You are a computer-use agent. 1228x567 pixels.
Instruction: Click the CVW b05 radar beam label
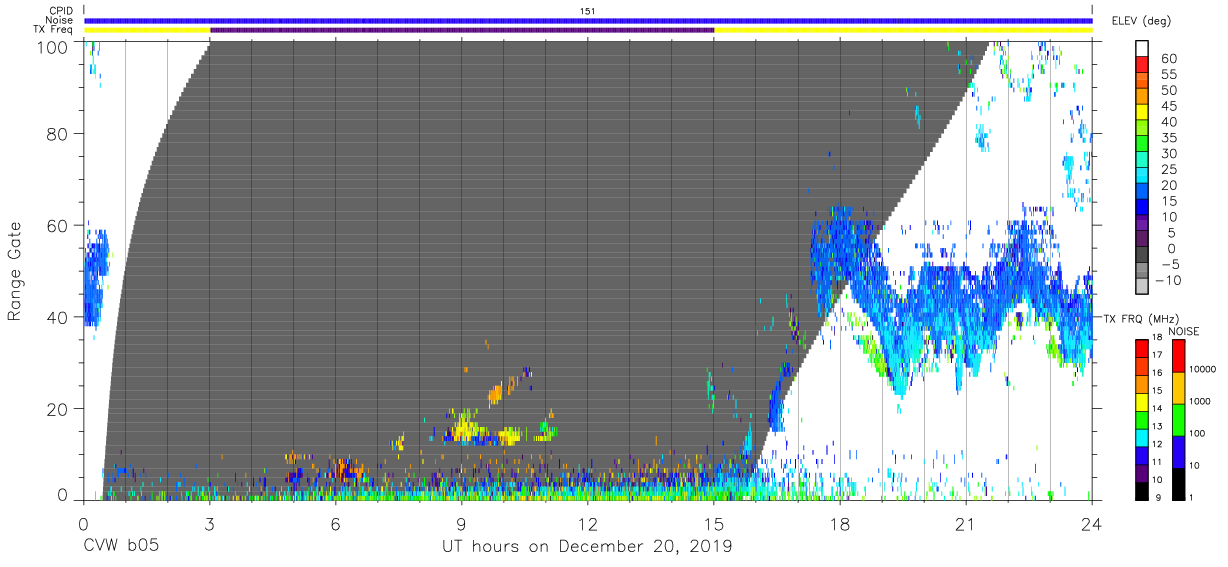click(x=120, y=547)
